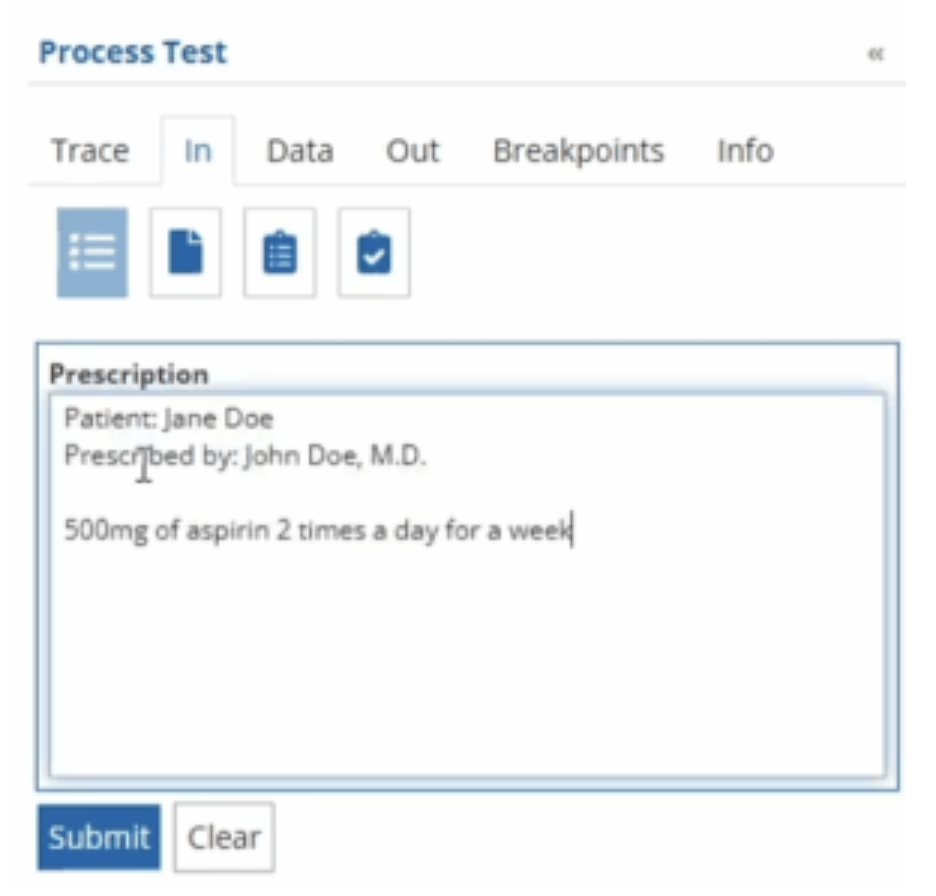936x896 pixels.
Task: Go to the Out tab
Action: point(413,152)
